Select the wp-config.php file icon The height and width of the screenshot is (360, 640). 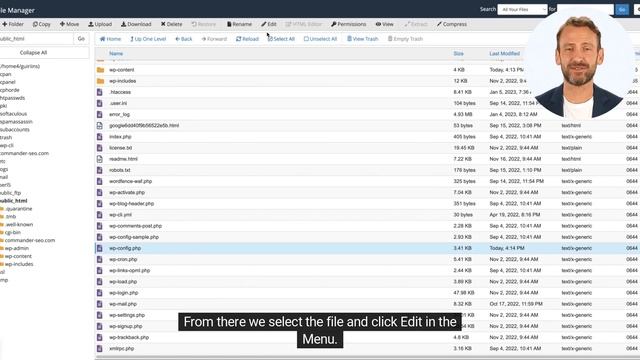[100, 248]
